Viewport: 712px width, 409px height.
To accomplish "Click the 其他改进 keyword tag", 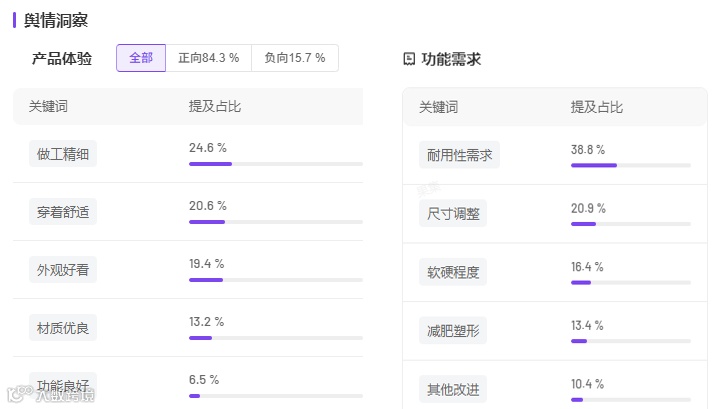I will [x=453, y=388].
